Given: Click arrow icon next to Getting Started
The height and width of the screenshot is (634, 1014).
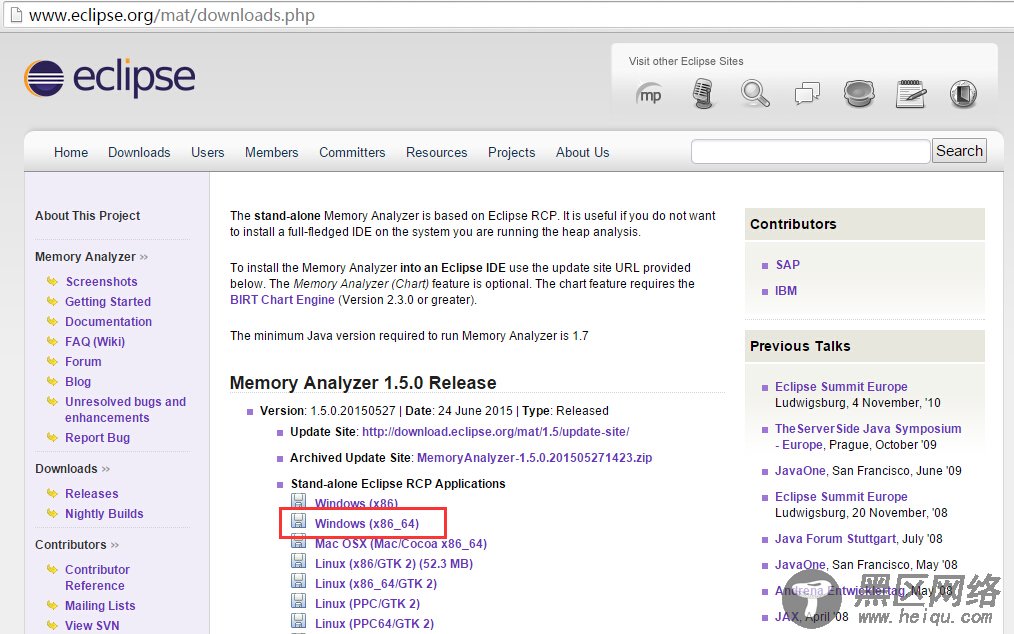Looking at the screenshot, I should click(x=52, y=301).
